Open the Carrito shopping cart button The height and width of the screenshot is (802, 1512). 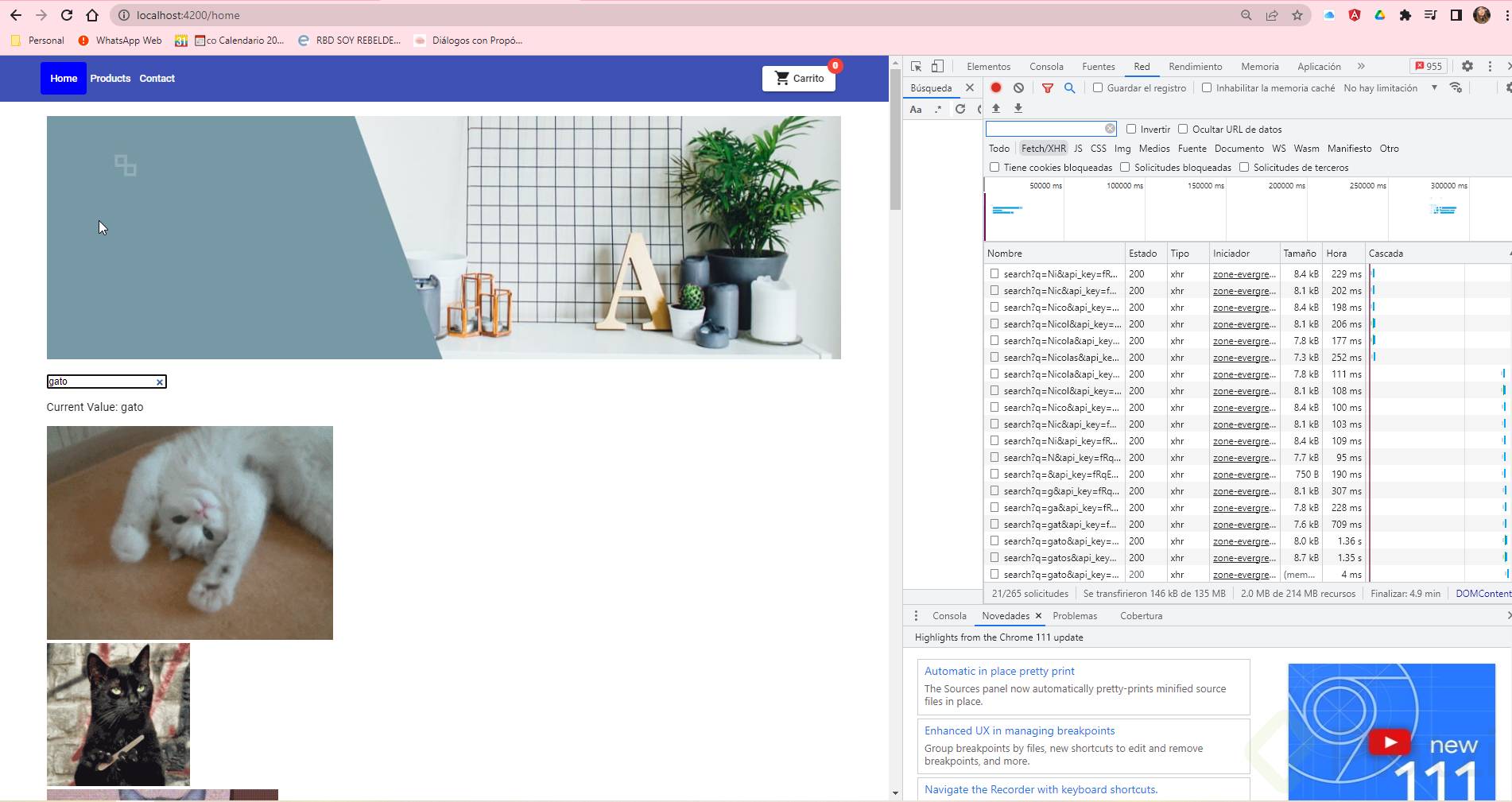[799, 78]
